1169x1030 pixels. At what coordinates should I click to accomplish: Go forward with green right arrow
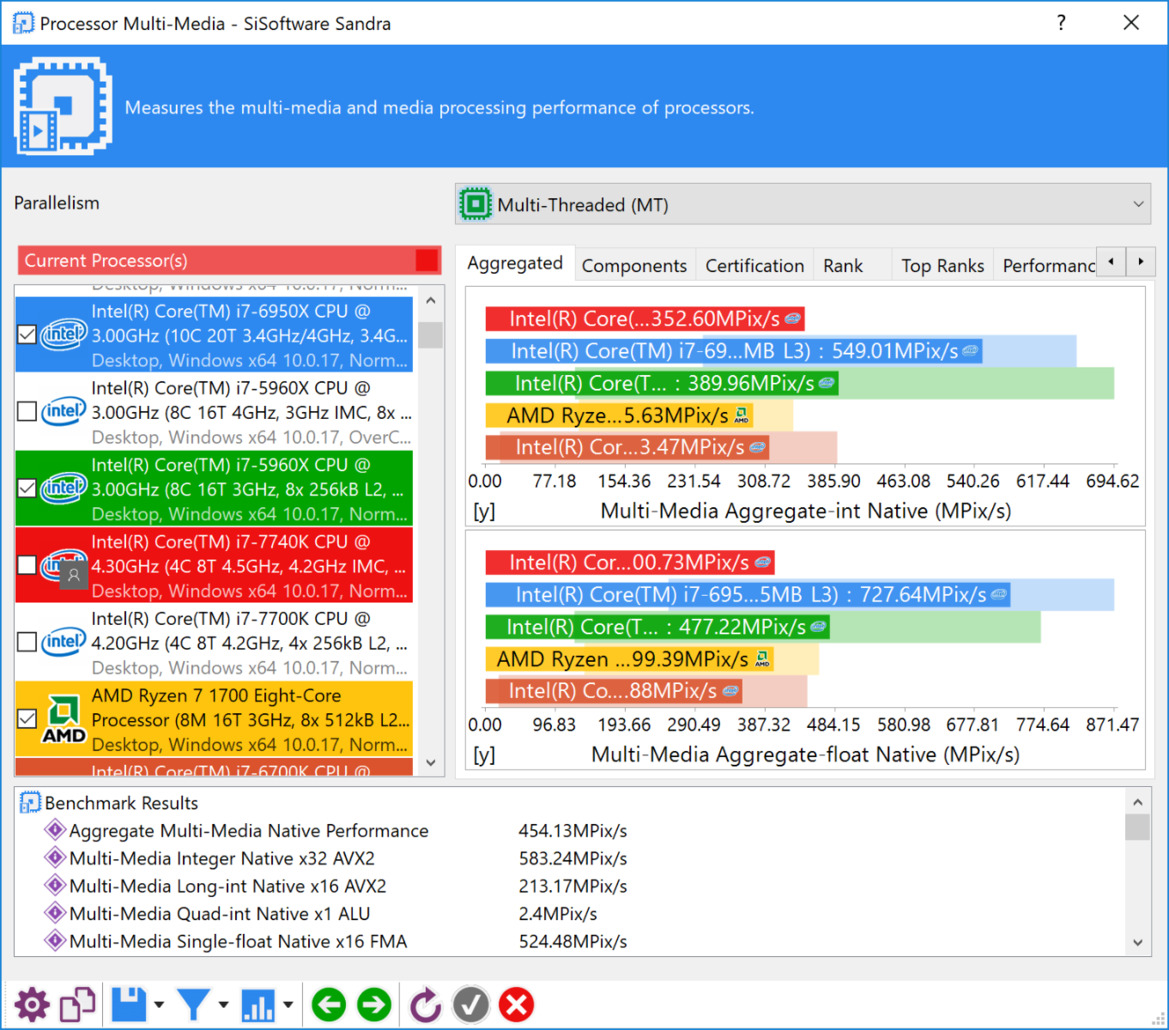coord(374,1005)
